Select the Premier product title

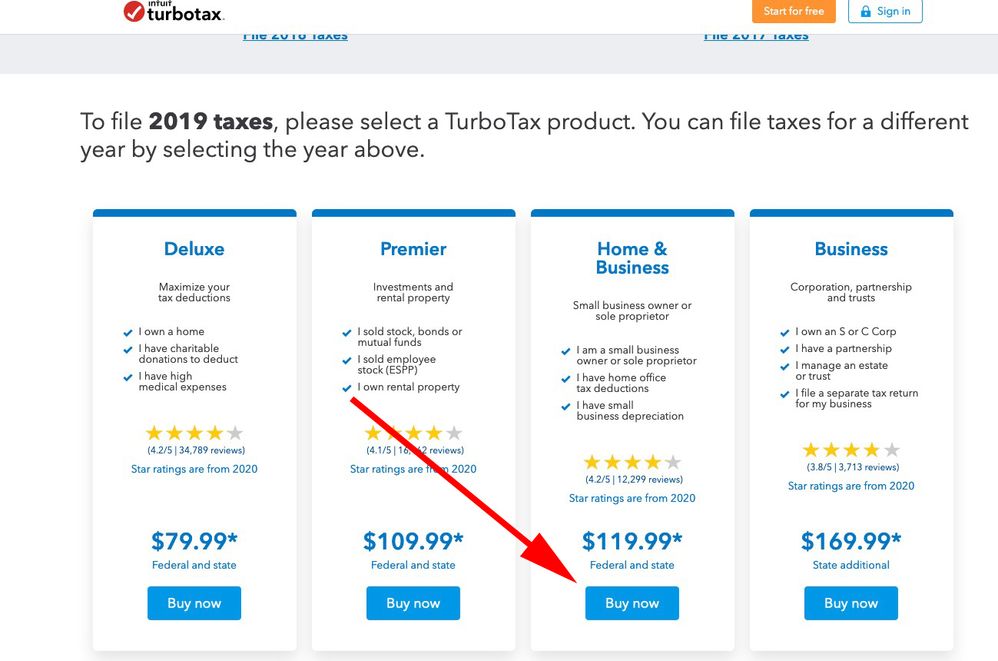pos(413,249)
